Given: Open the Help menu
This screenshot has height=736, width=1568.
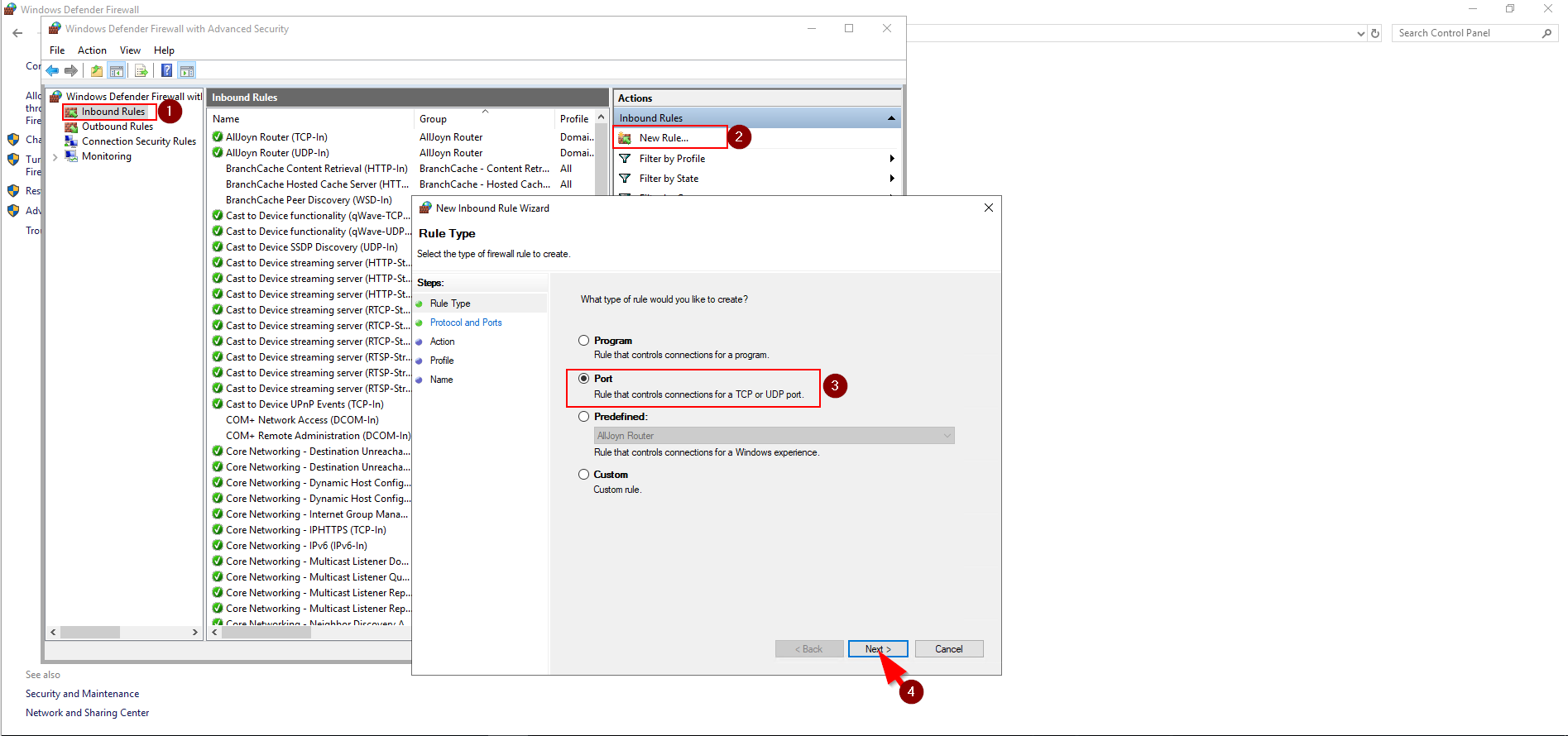Looking at the screenshot, I should click(164, 50).
